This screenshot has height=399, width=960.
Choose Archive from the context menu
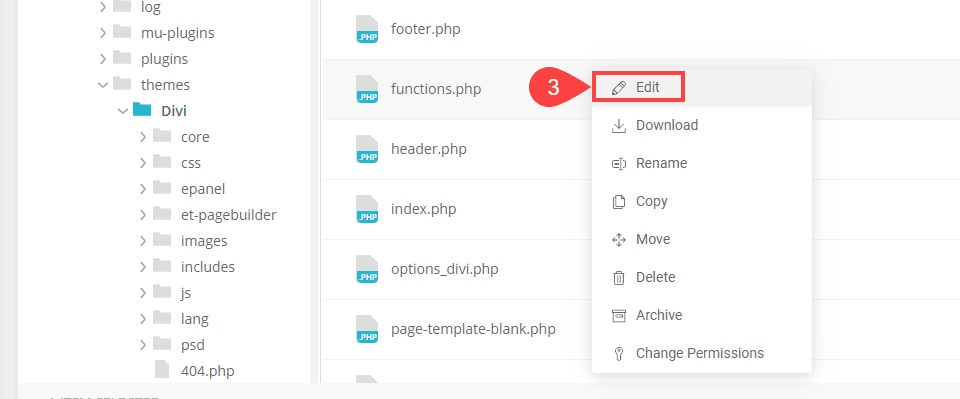pyautogui.click(x=702, y=315)
